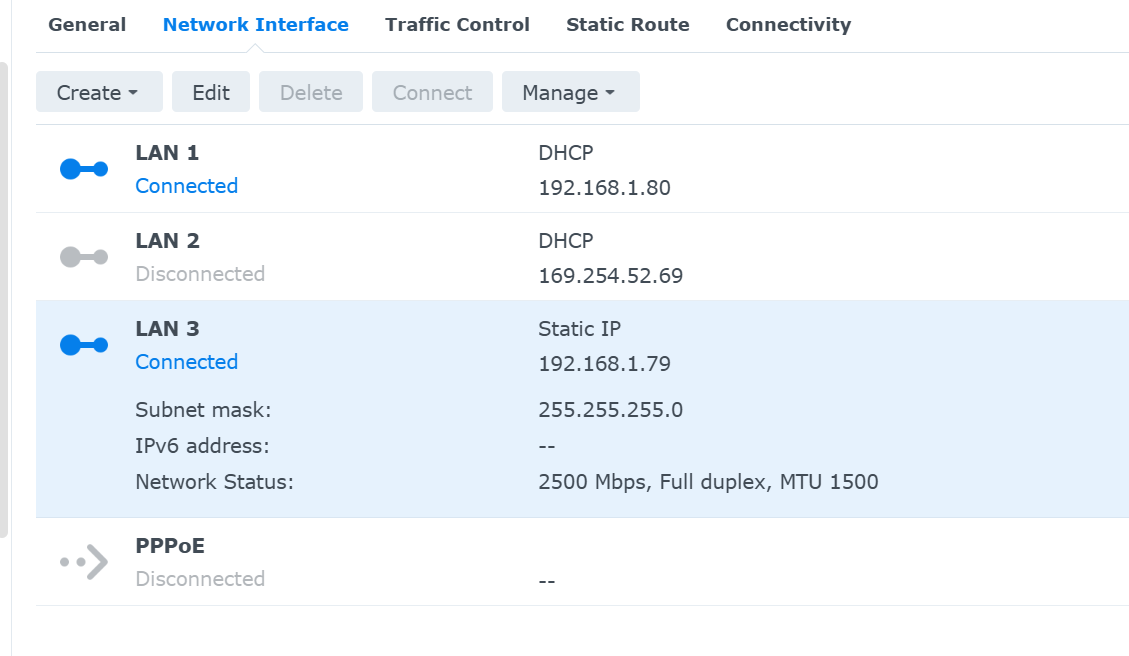This screenshot has width=1129, height=656.
Task: Click the PPPoE connection icon
Action: pyautogui.click(x=84, y=562)
